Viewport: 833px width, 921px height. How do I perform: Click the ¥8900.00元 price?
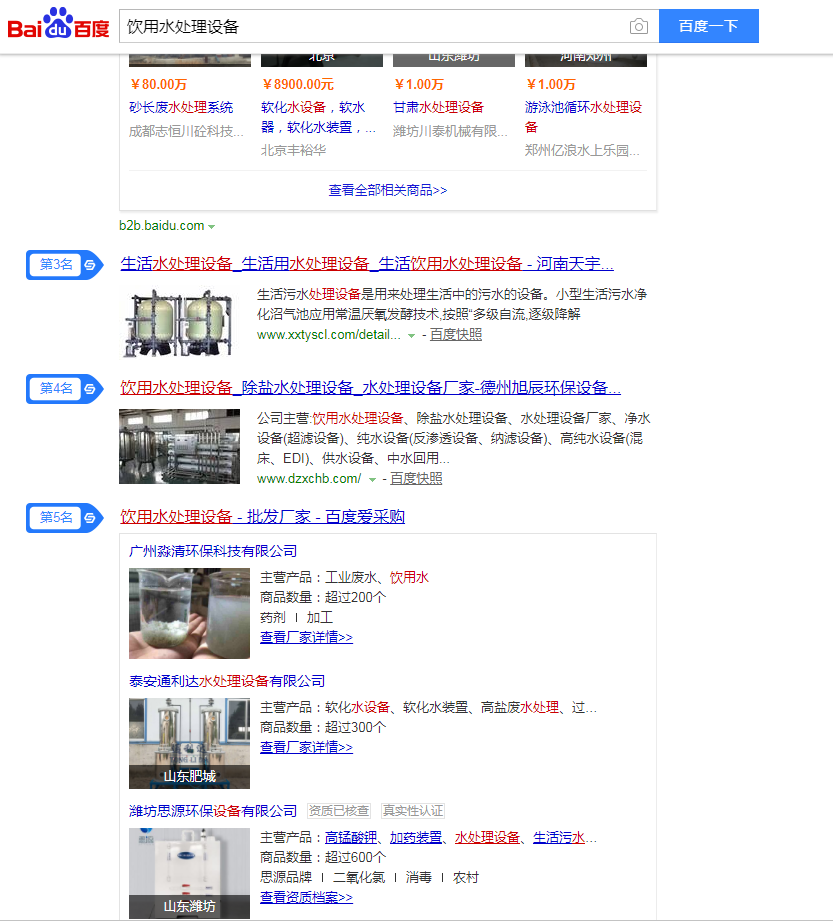coord(297,85)
